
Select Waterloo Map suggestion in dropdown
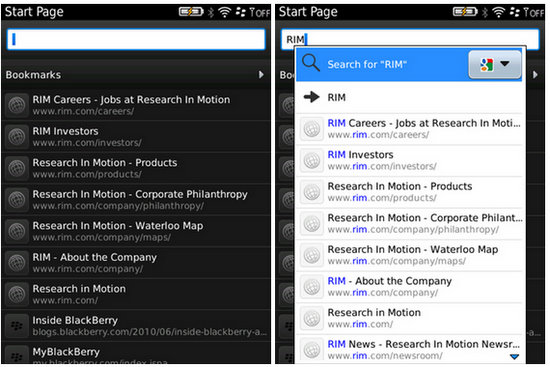pos(409,255)
